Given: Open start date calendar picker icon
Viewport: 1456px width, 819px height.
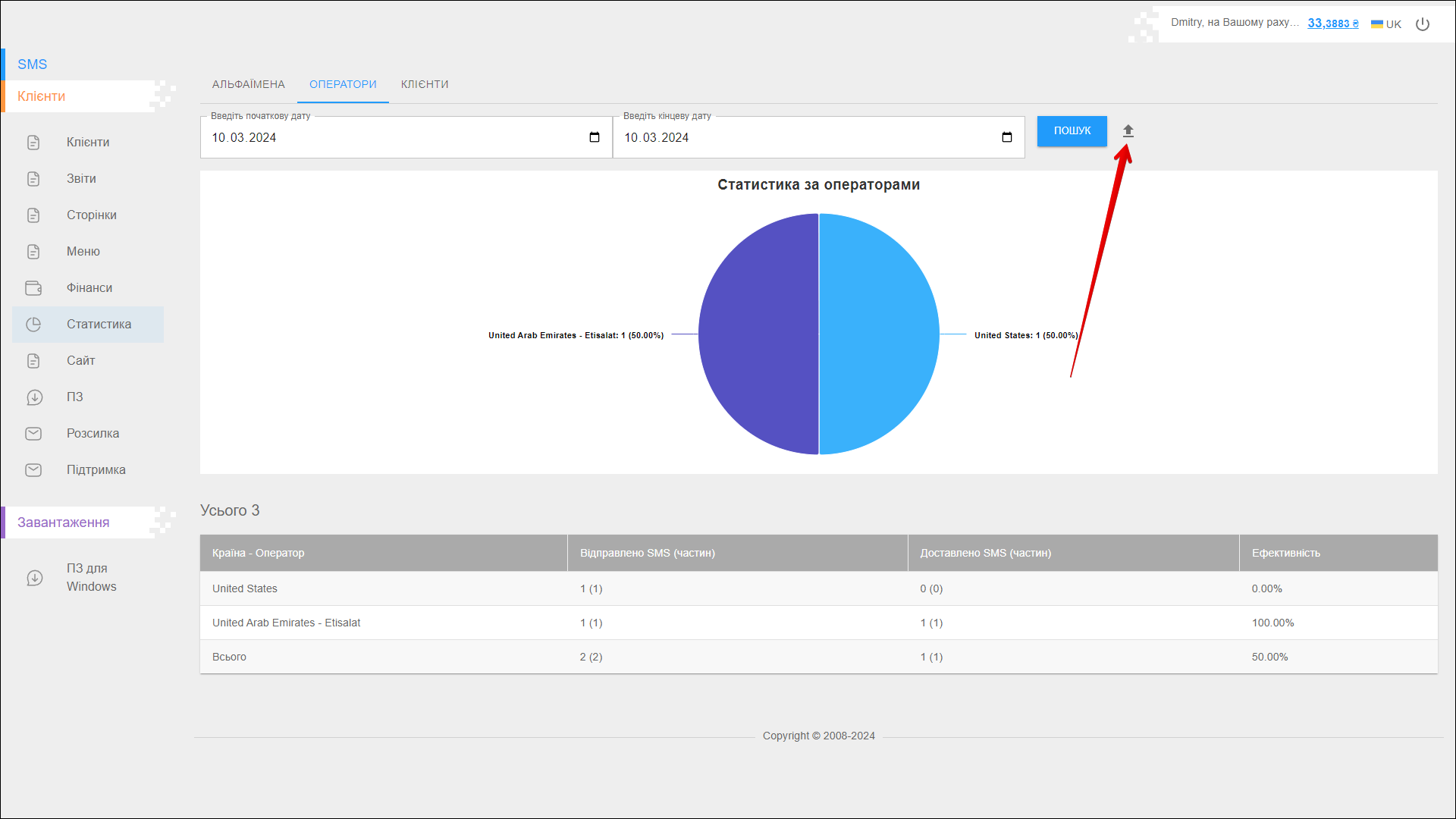Looking at the screenshot, I should coord(595,137).
